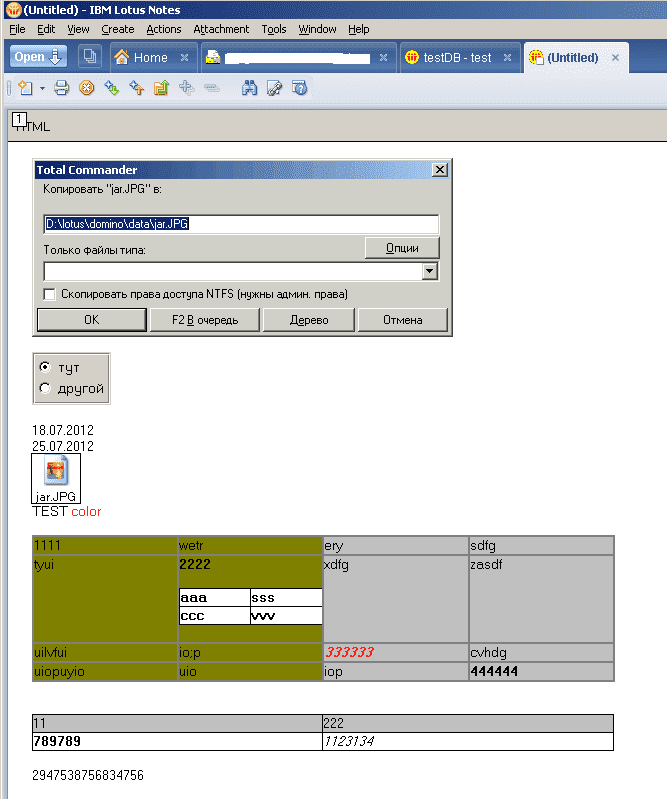
Task: Select the 'тут' radio button
Action: [44, 368]
